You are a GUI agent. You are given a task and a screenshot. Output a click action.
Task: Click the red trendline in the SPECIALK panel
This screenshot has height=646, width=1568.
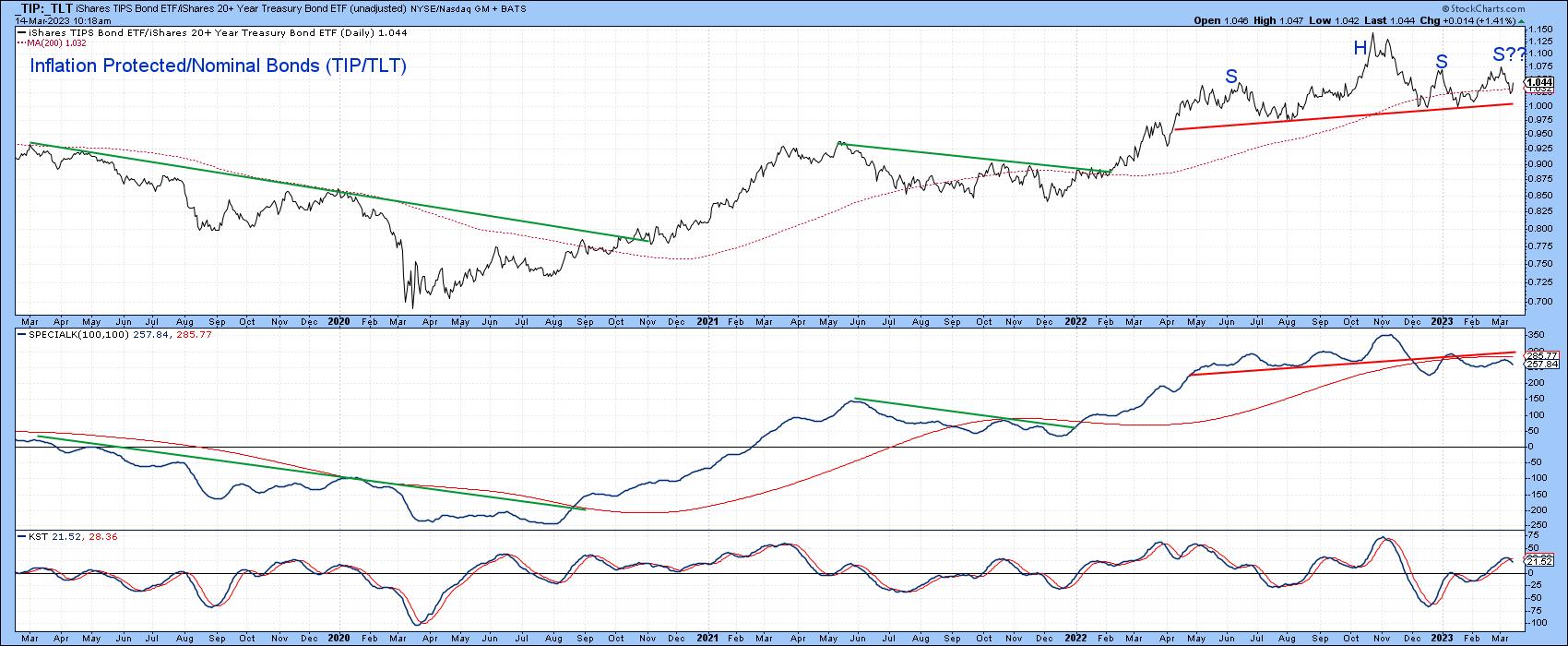tap(1351, 363)
